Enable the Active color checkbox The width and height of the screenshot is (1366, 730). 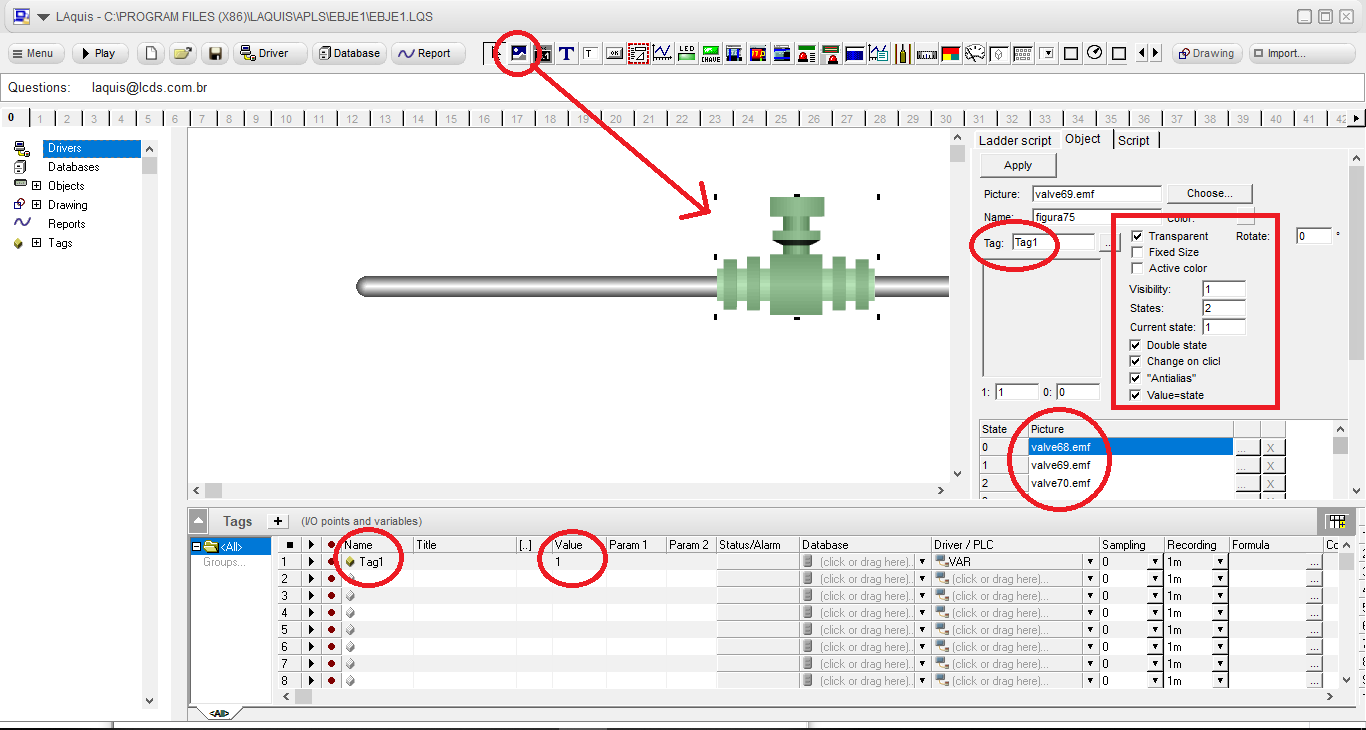pyautogui.click(x=1137, y=268)
